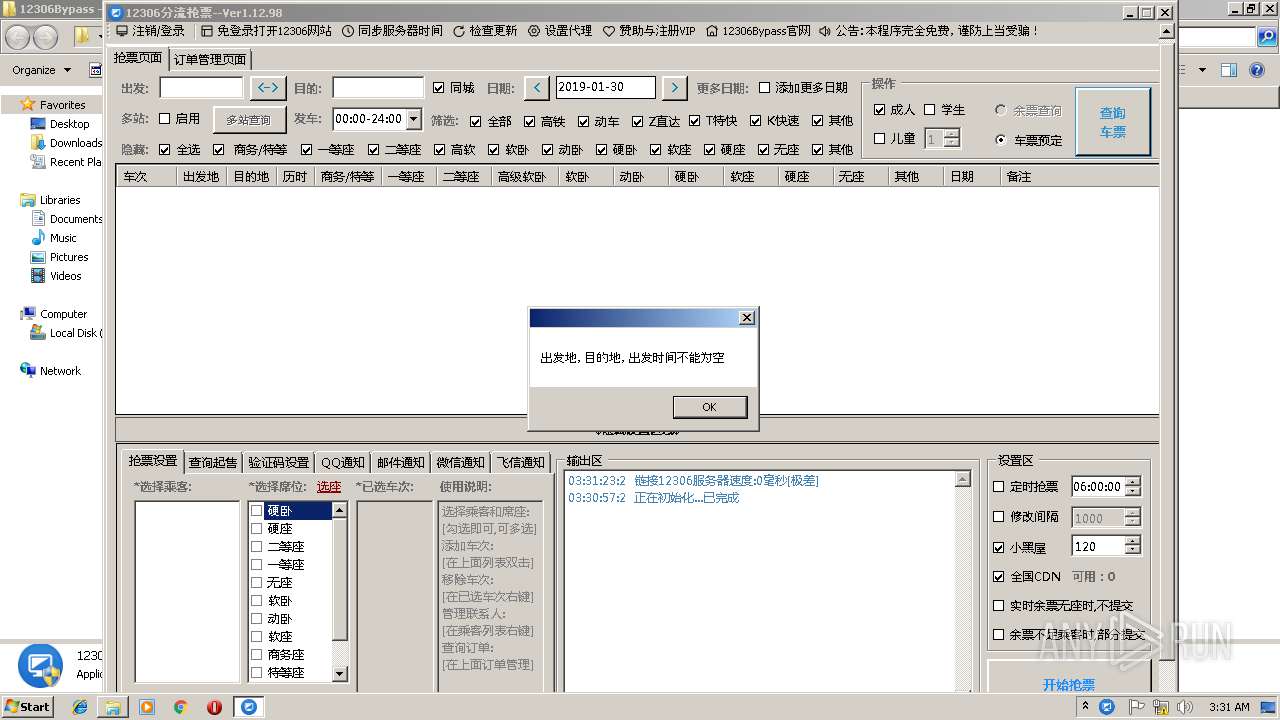
Task: Click 查询车票 button
Action: [1113, 122]
